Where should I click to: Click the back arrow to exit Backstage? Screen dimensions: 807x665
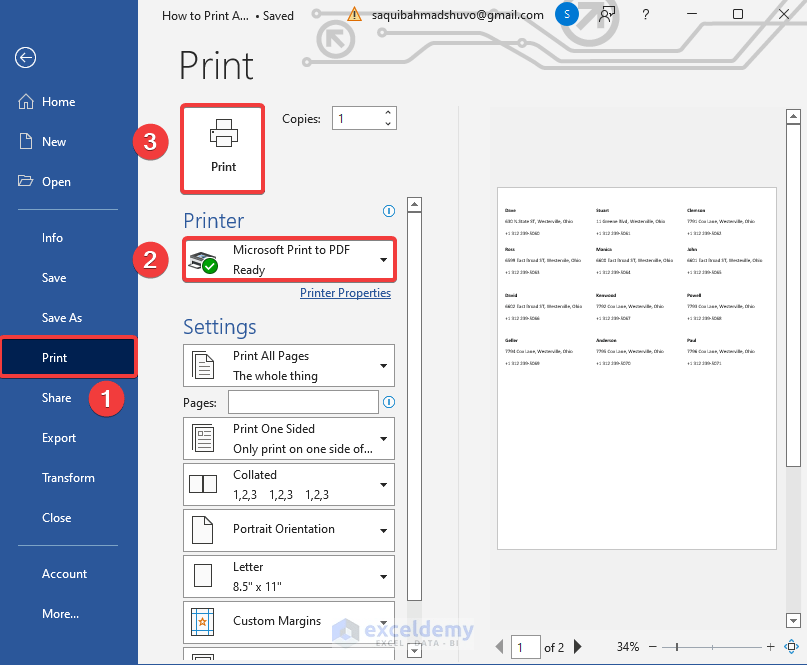25,57
